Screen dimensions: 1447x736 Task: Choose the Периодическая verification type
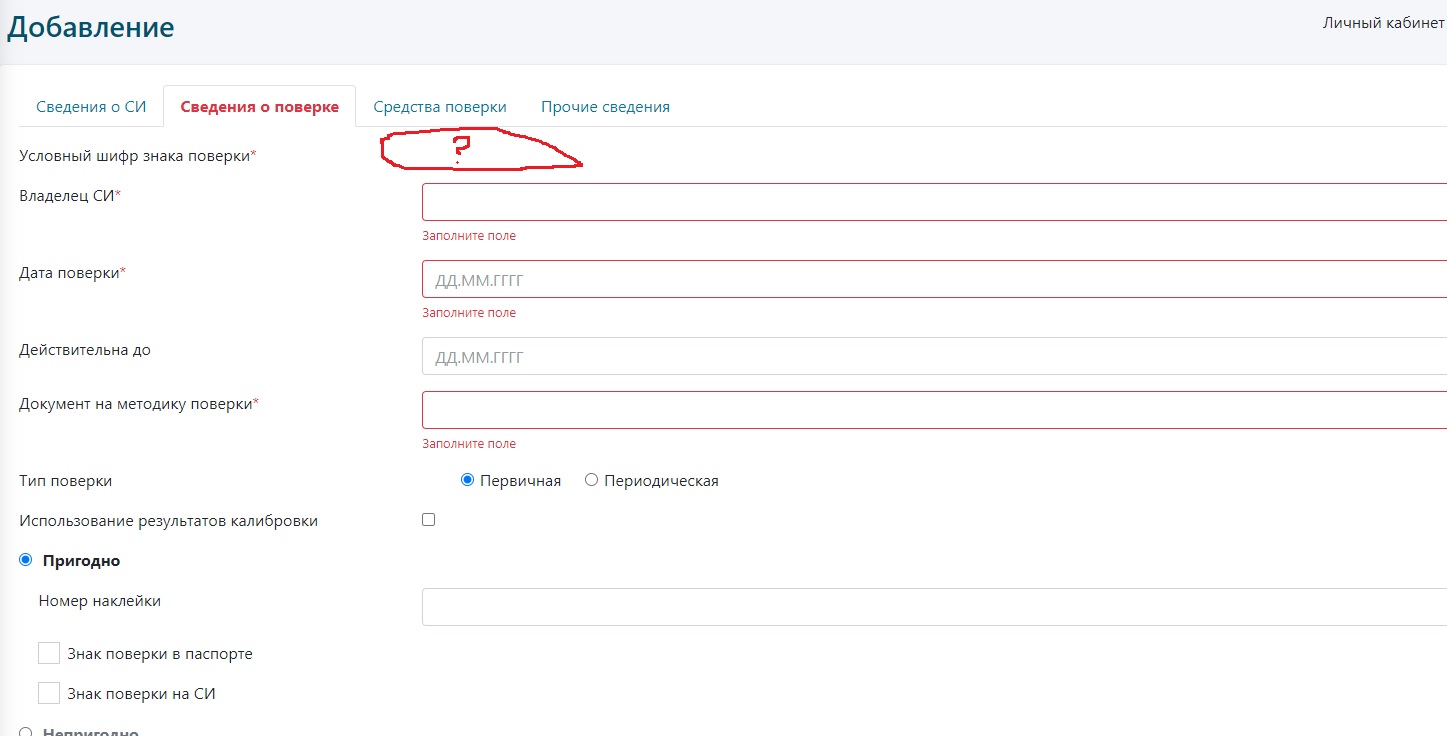591,480
